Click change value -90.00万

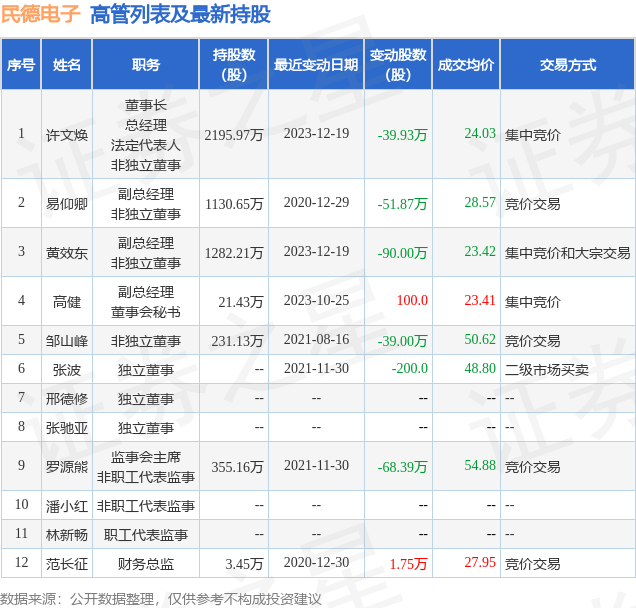pos(402,253)
